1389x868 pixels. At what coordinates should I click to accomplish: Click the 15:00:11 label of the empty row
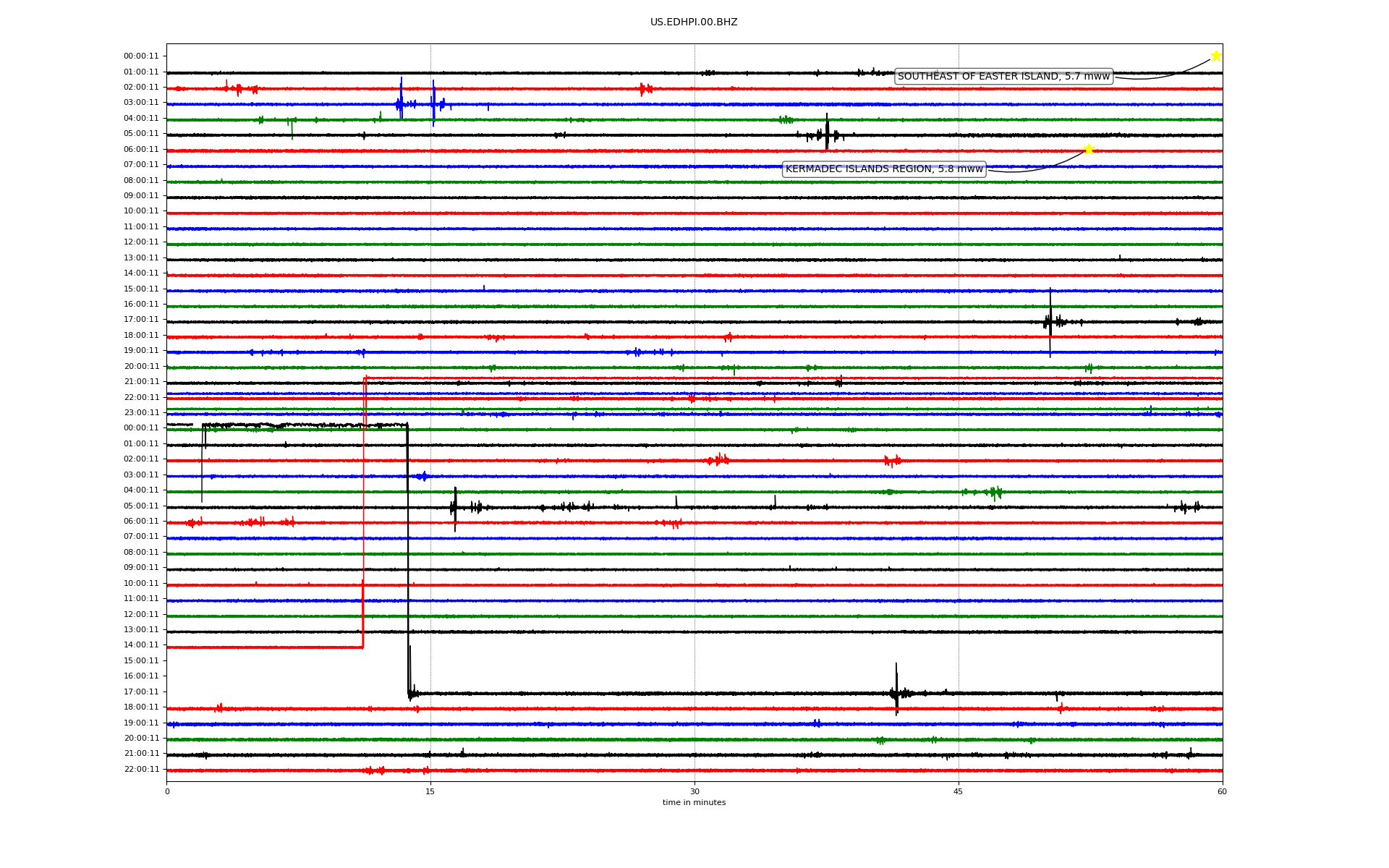point(141,661)
